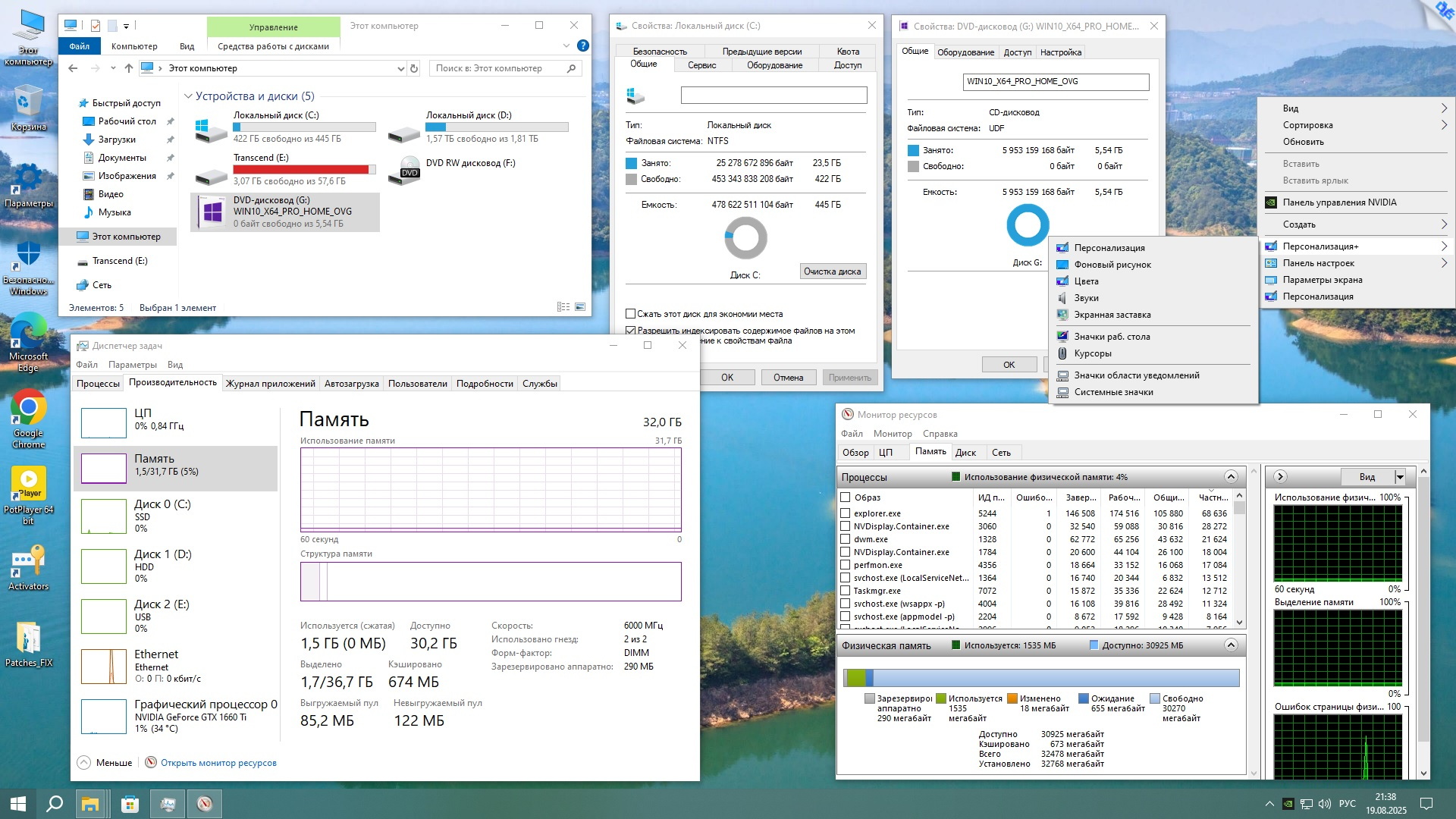The width and height of the screenshot is (1456, 819).
Task: Collapse Devices and drives group
Action: coord(188,96)
